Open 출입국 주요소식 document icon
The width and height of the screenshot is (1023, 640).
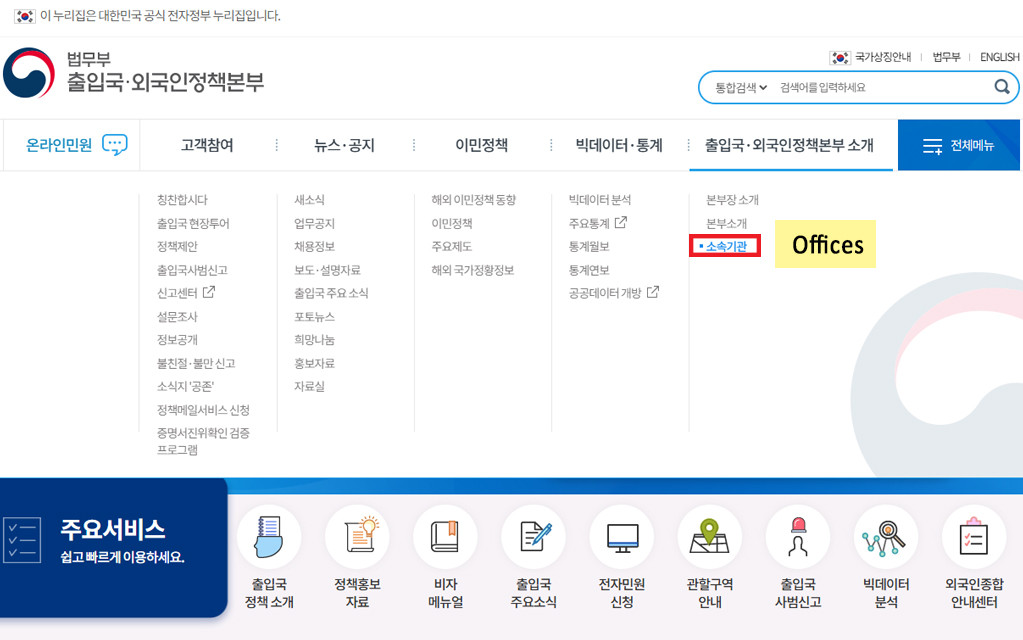pos(534,537)
